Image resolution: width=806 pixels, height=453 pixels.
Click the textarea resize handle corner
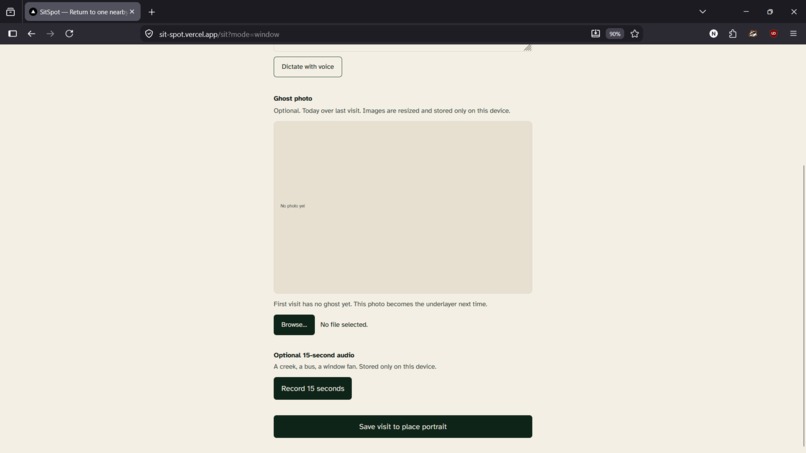coord(527,47)
